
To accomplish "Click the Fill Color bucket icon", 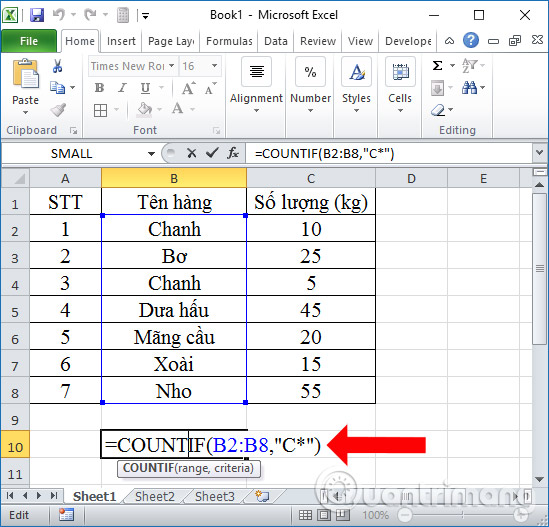I will pyautogui.click(x=145, y=110).
